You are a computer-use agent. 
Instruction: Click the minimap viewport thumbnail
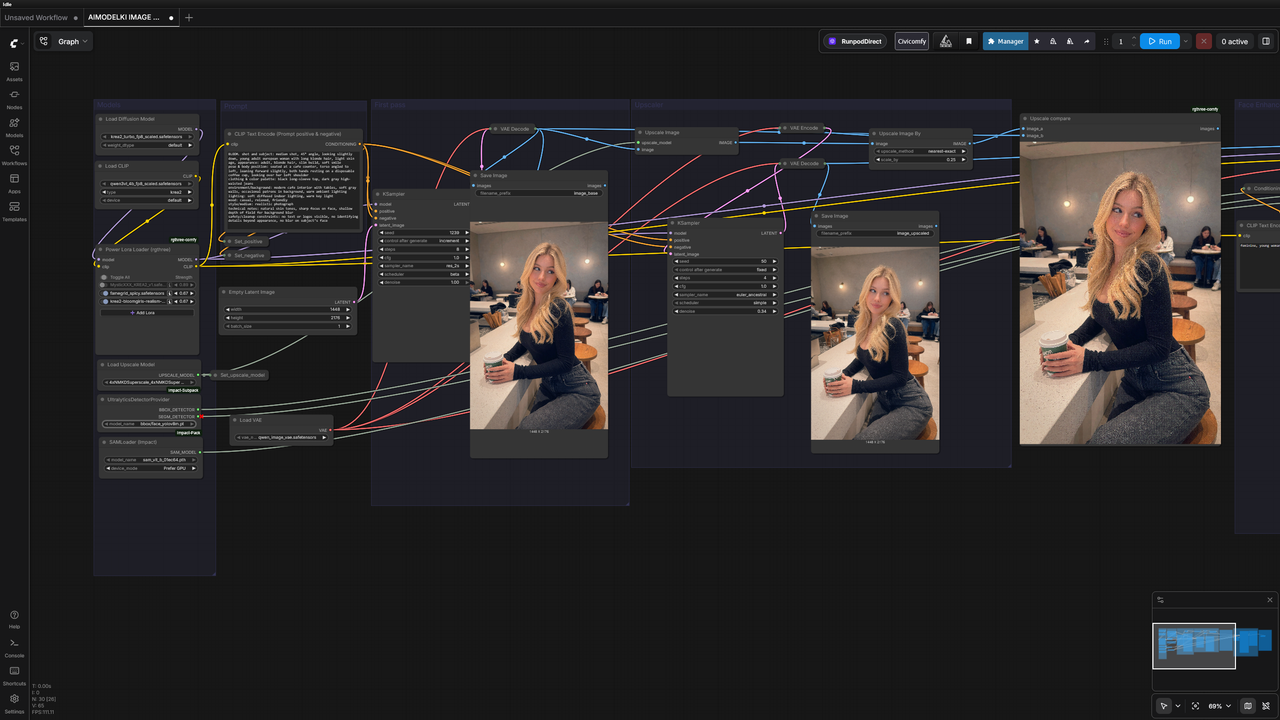[1194, 646]
